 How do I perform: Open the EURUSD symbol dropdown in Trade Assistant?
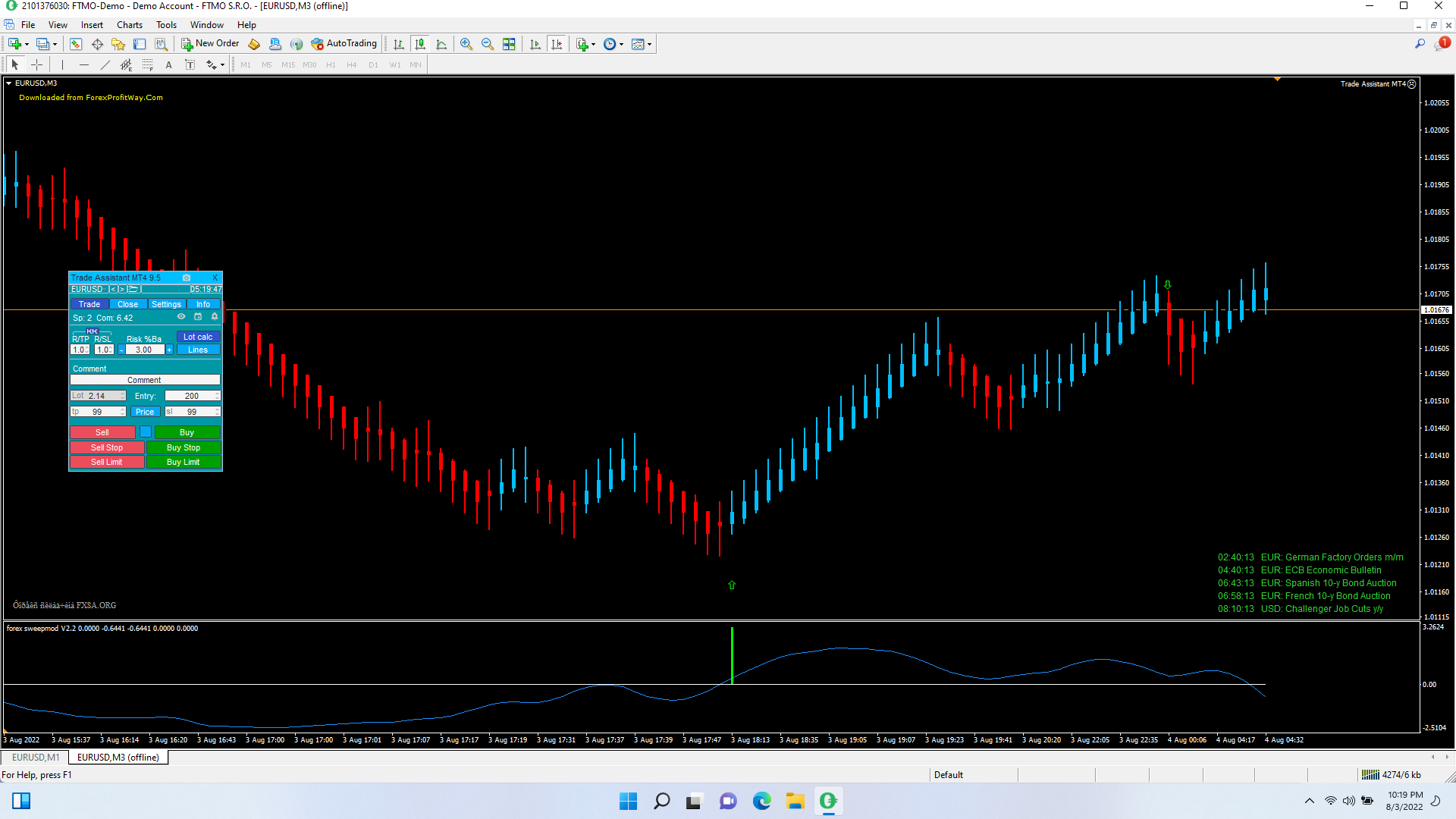[87, 289]
